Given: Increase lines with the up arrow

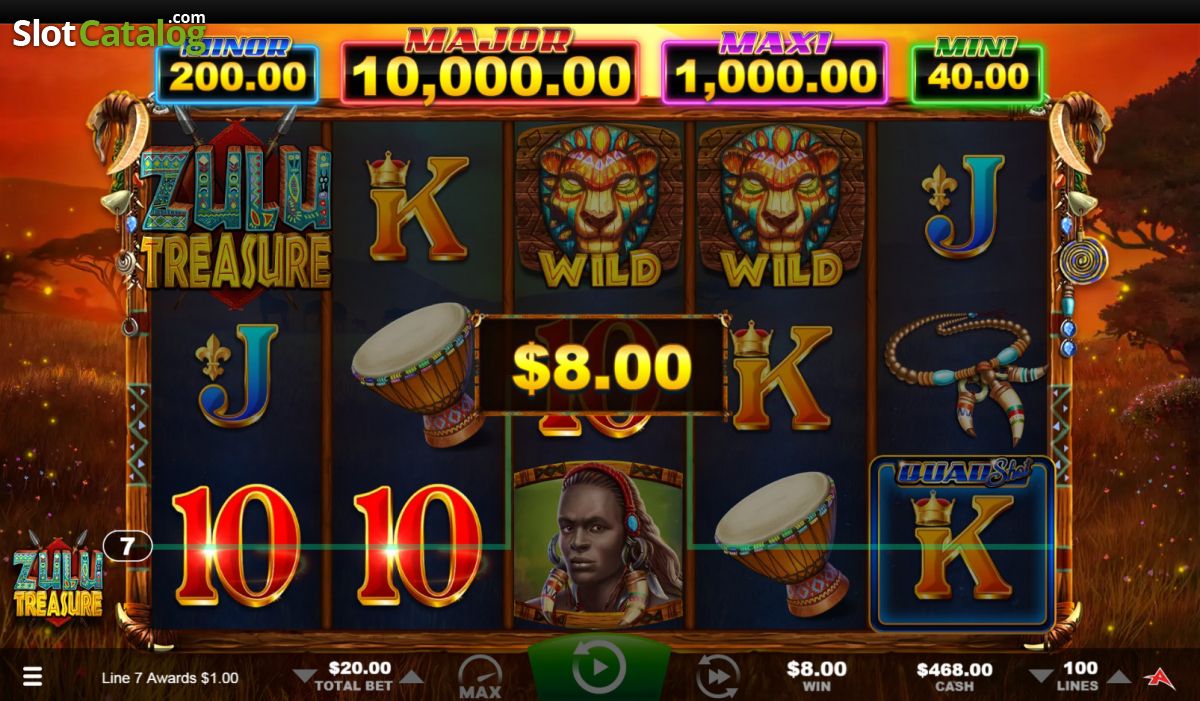Looking at the screenshot, I should click(x=1119, y=677).
